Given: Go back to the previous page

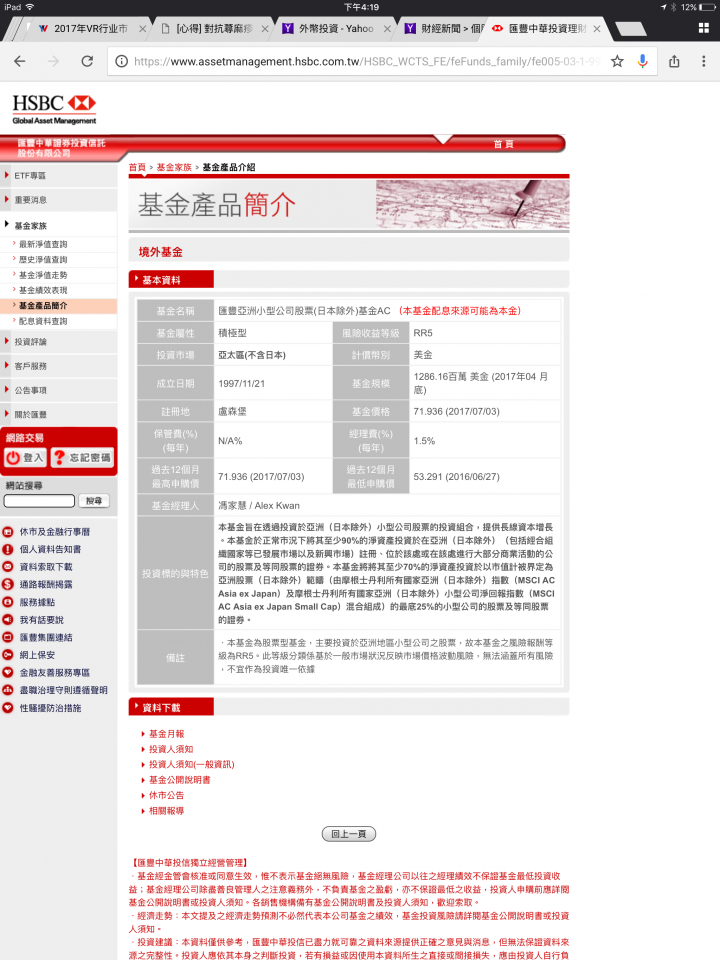Looking at the screenshot, I should pyautogui.click(x=20, y=61).
